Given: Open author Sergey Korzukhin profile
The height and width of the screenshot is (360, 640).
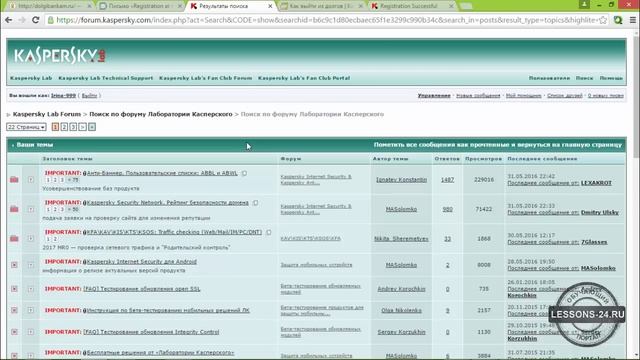Looking at the screenshot, I should point(401,332).
